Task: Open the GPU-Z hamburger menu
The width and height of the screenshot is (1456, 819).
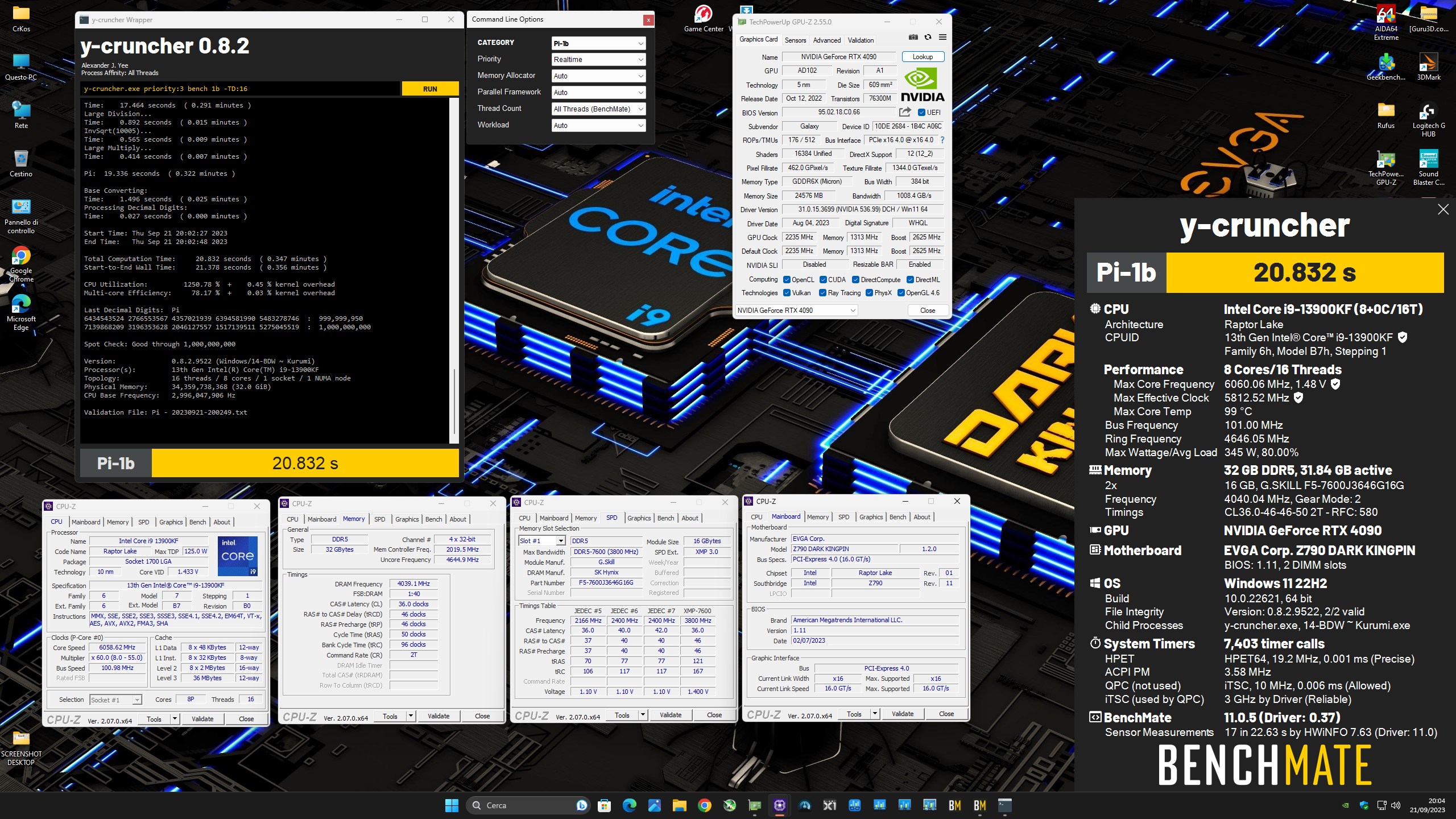Action: [x=942, y=38]
